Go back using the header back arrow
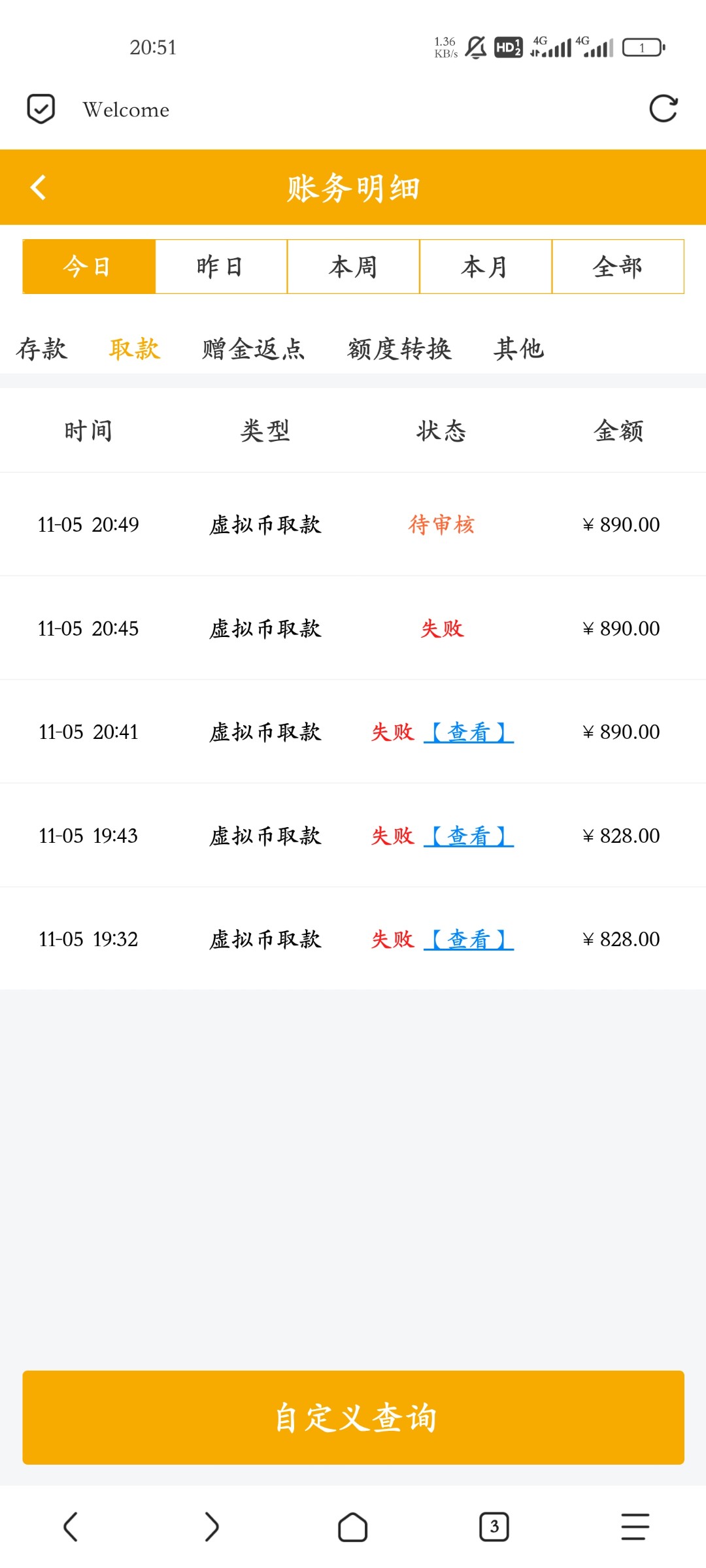This screenshot has height=1568, width=706. tap(39, 188)
